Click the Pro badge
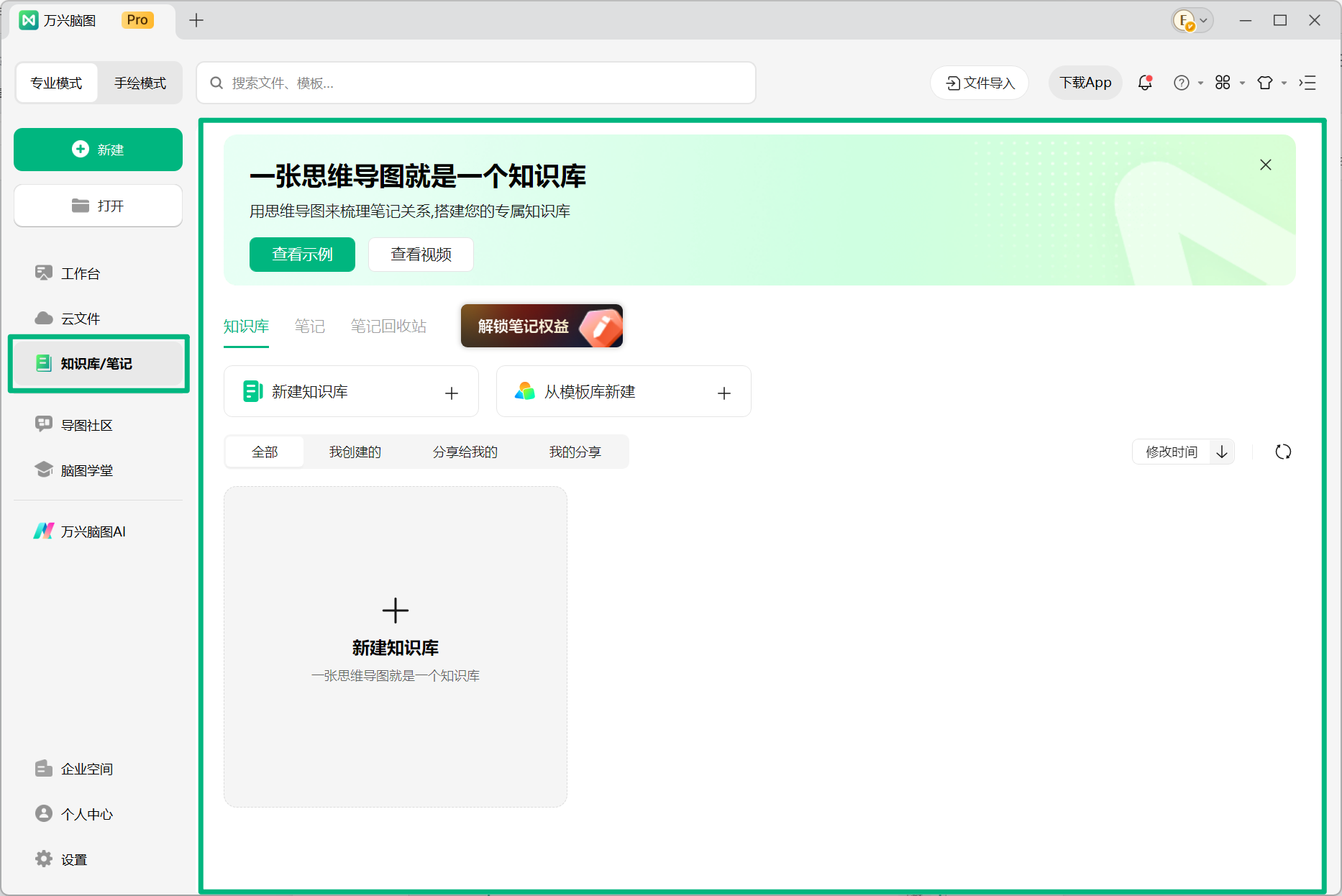 [137, 20]
